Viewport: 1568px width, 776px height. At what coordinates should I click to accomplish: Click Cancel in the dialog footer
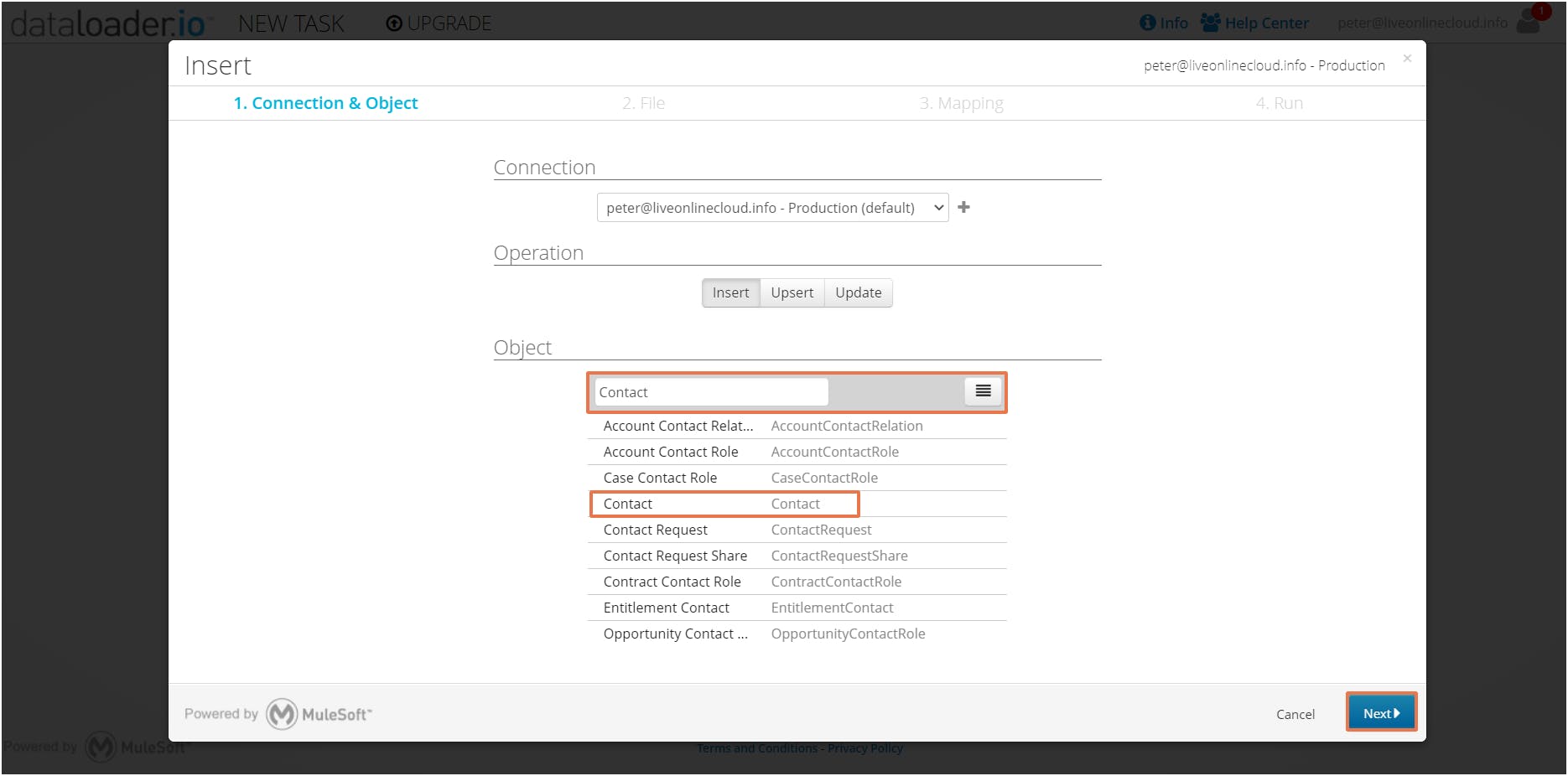1295,714
